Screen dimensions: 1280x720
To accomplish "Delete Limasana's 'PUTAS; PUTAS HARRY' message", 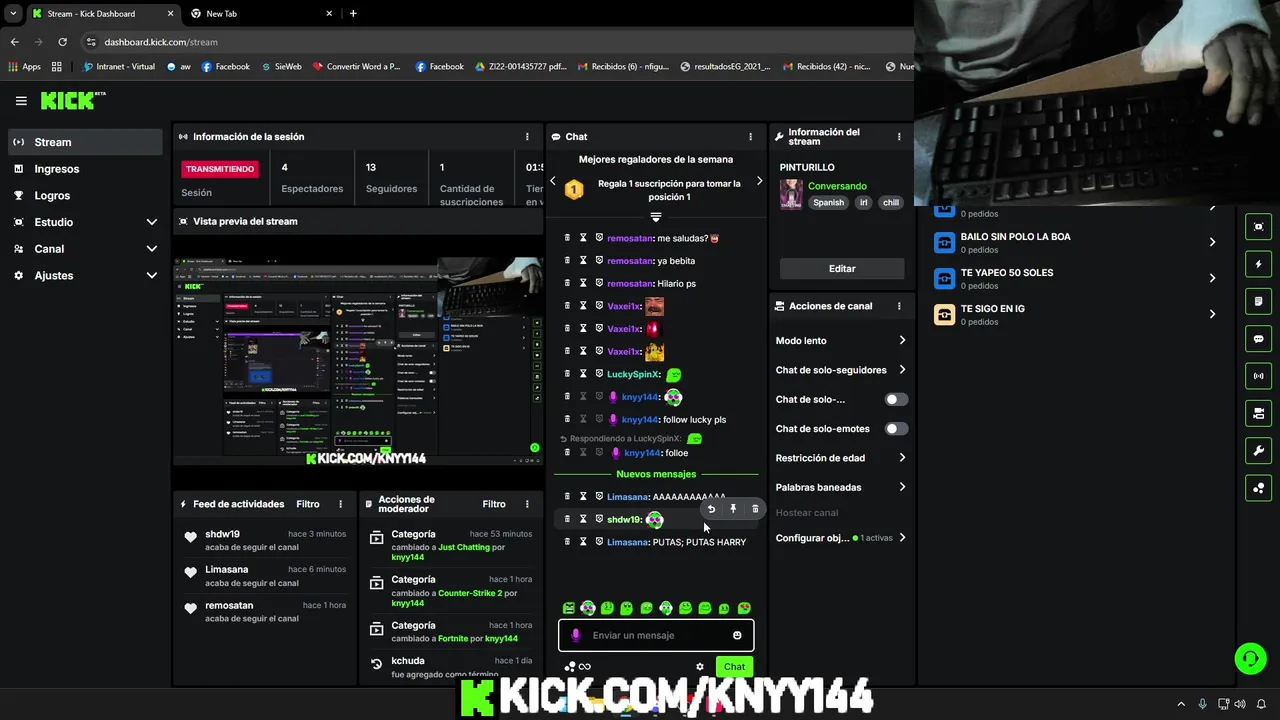I will point(567,542).
